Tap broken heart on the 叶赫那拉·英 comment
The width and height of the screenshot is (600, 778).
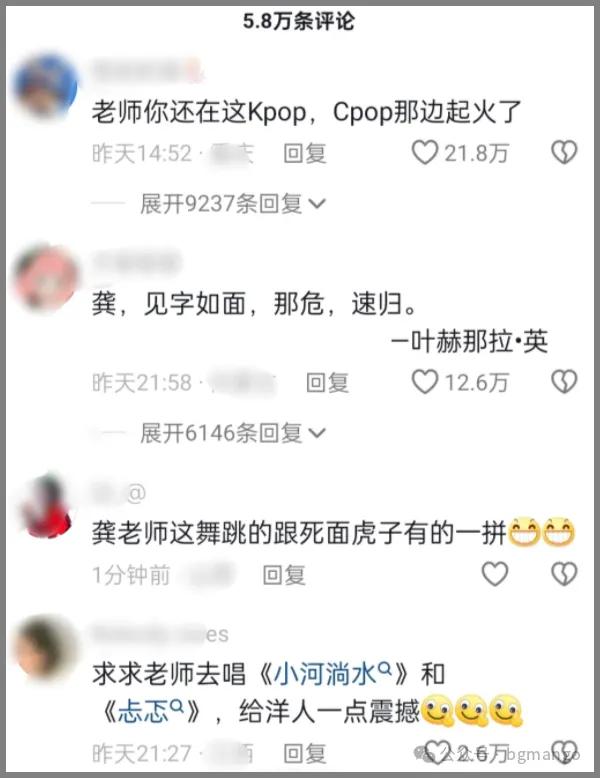tap(564, 382)
